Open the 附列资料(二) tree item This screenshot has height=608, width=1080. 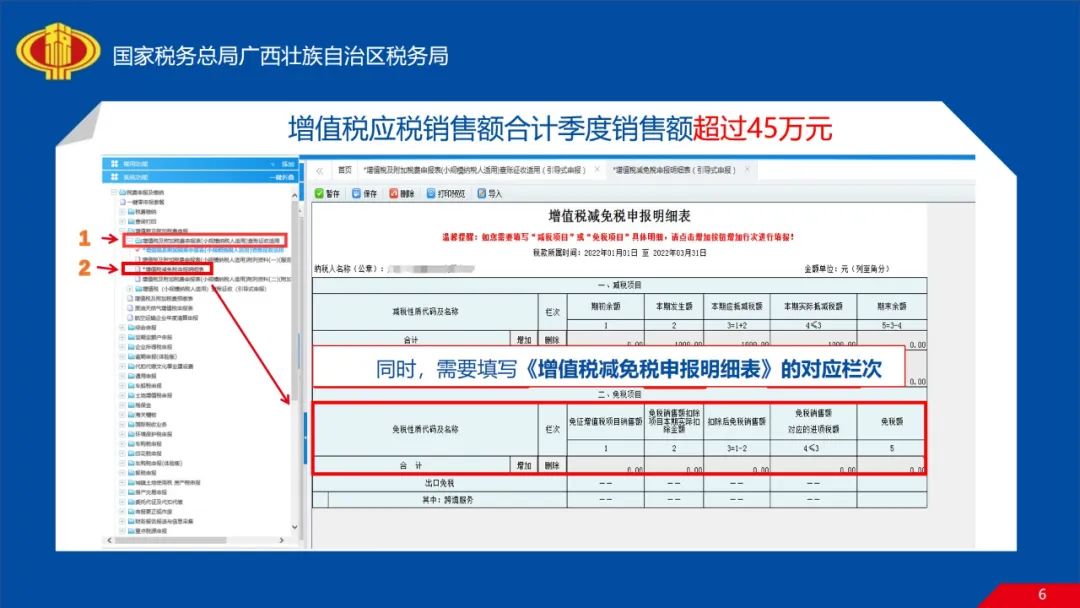(215, 280)
